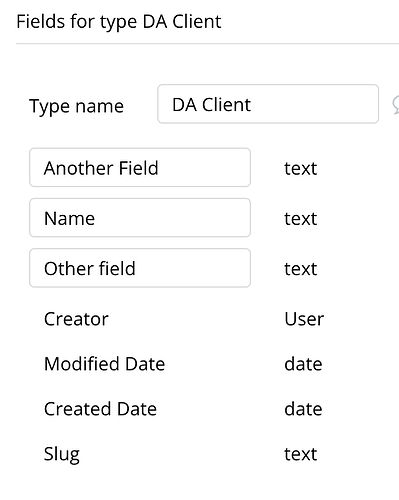
Task: Click the User type of Creator
Action: click(x=304, y=319)
